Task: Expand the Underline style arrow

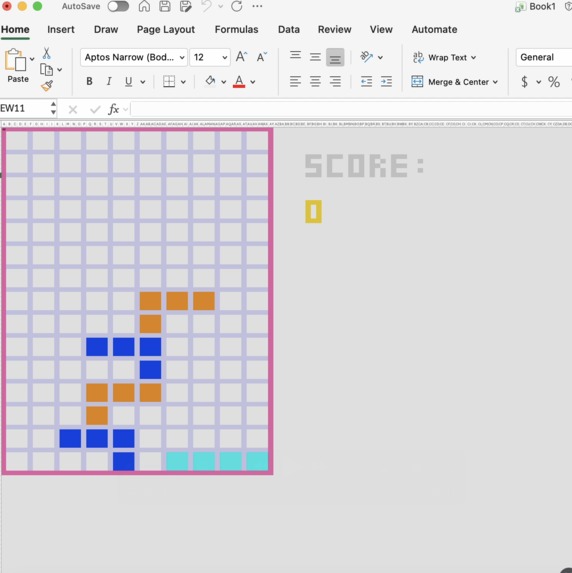Action: [x=143, y=82]
